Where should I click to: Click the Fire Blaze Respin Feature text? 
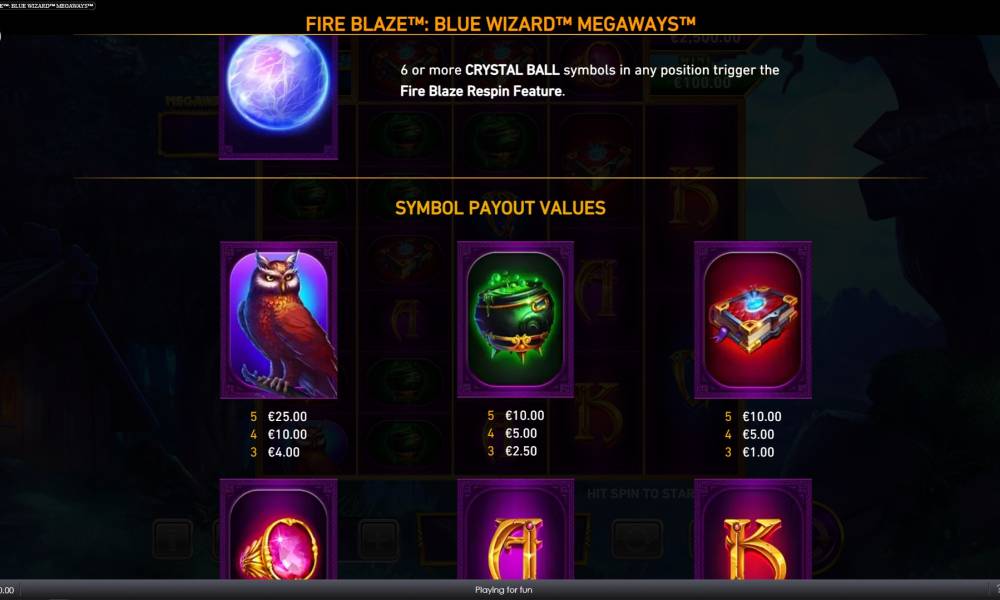click(482, 91)
